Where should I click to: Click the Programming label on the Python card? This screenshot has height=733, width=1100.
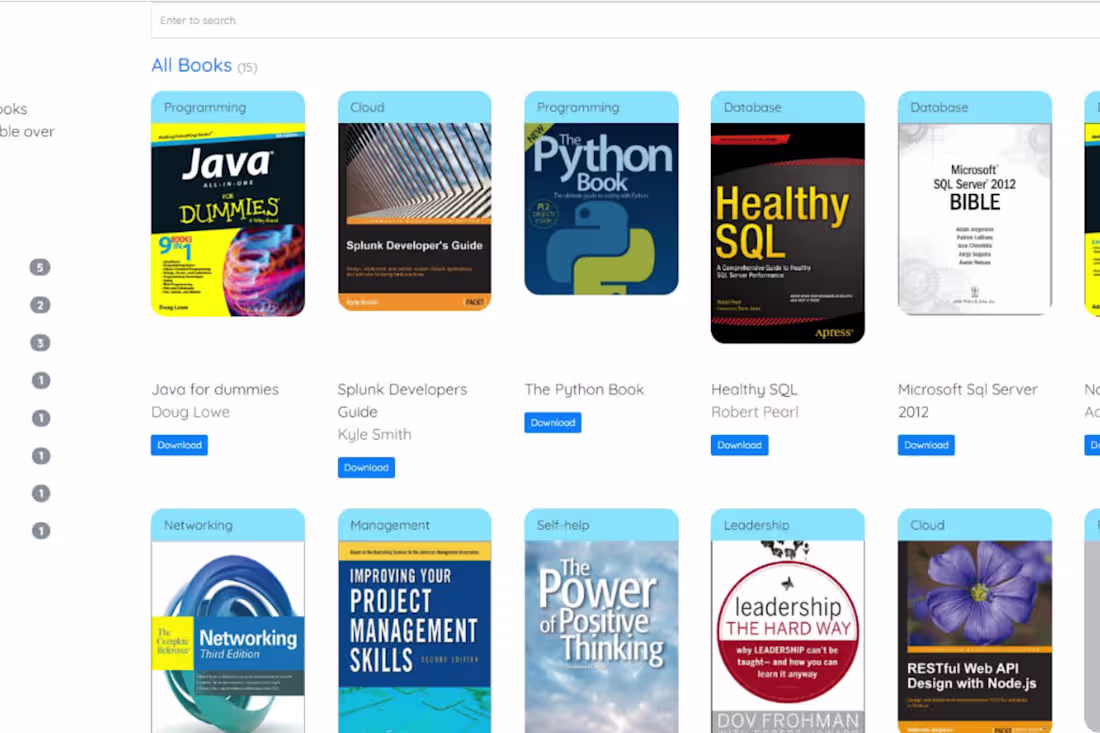tap(578, 107)
